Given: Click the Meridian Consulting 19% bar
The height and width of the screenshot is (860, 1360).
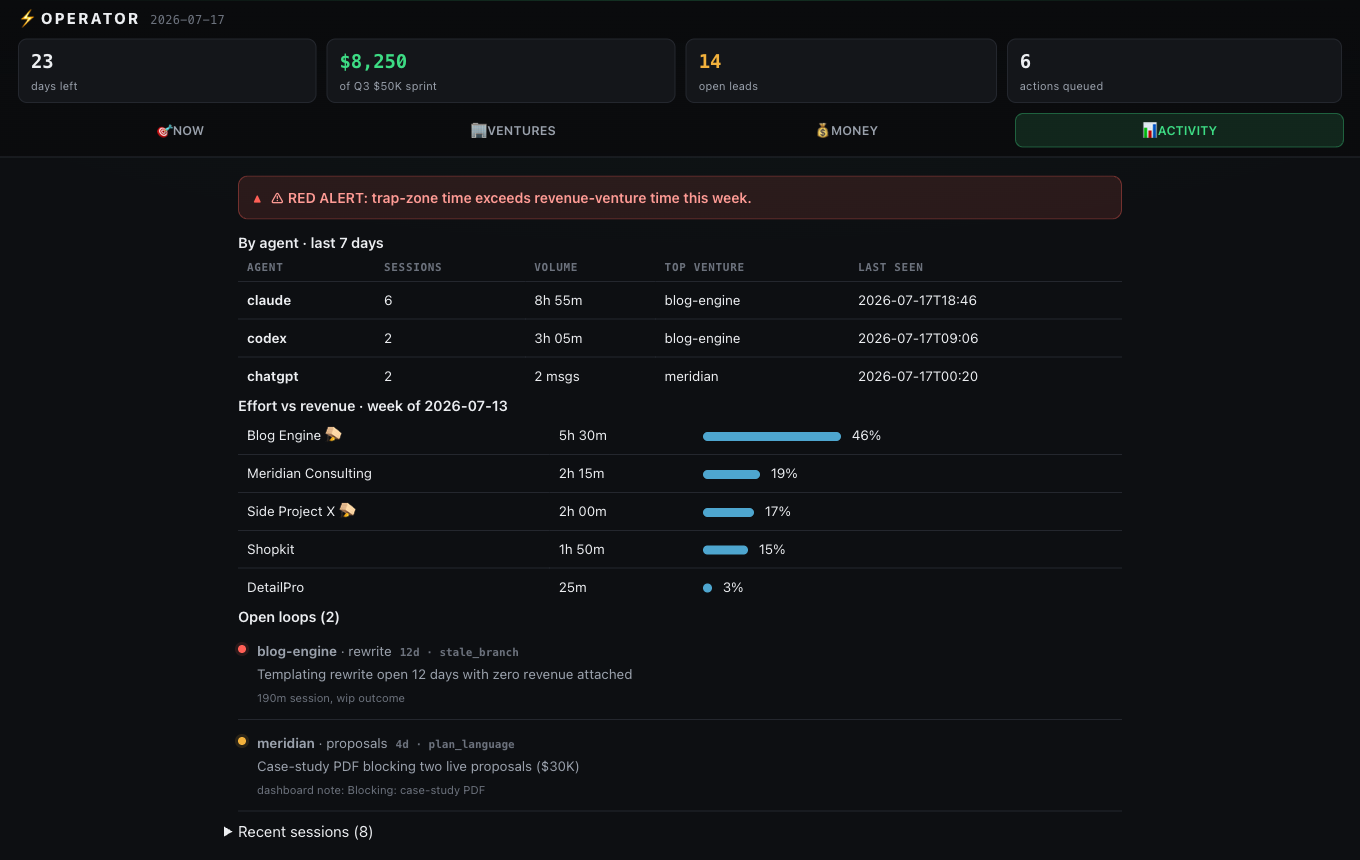Looking at the screenshot, I should [x=731, y=474].
